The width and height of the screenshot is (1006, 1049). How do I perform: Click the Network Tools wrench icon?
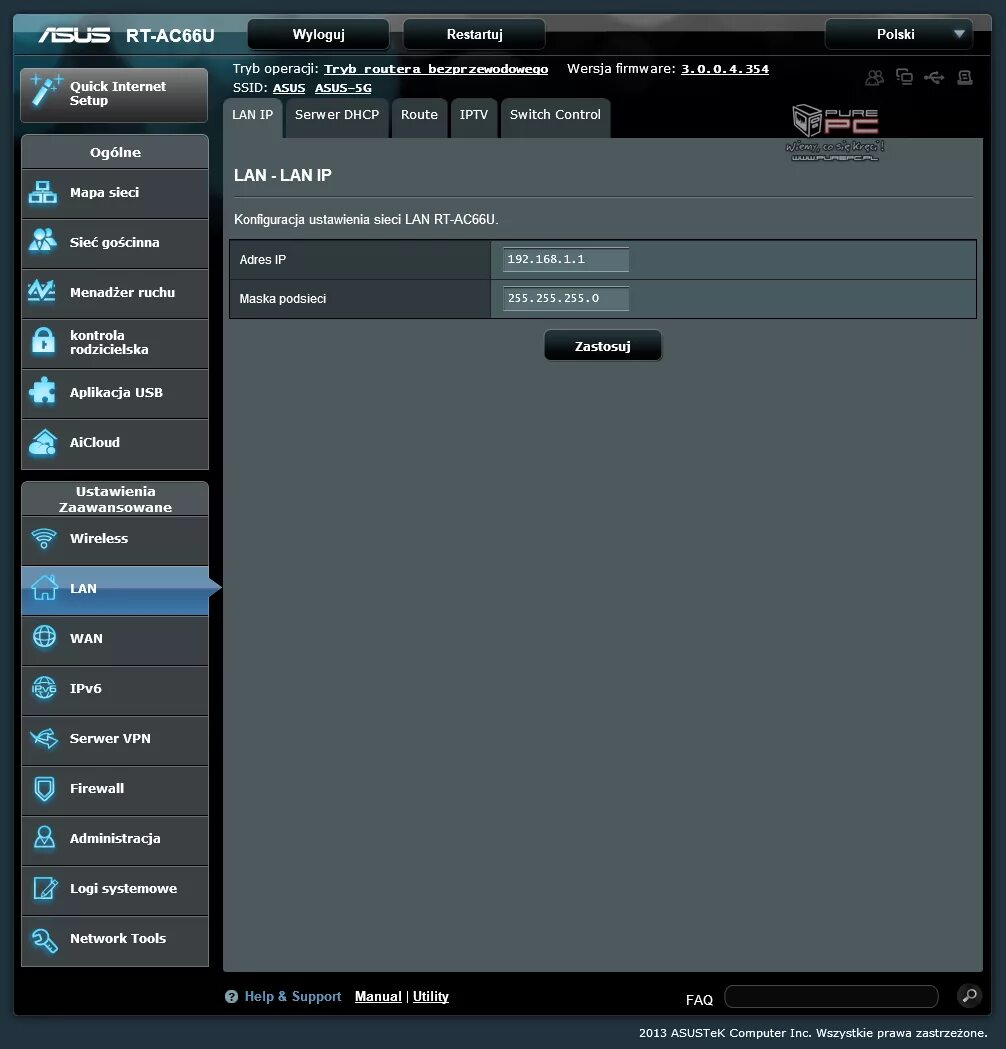click(x=45, y=940)
